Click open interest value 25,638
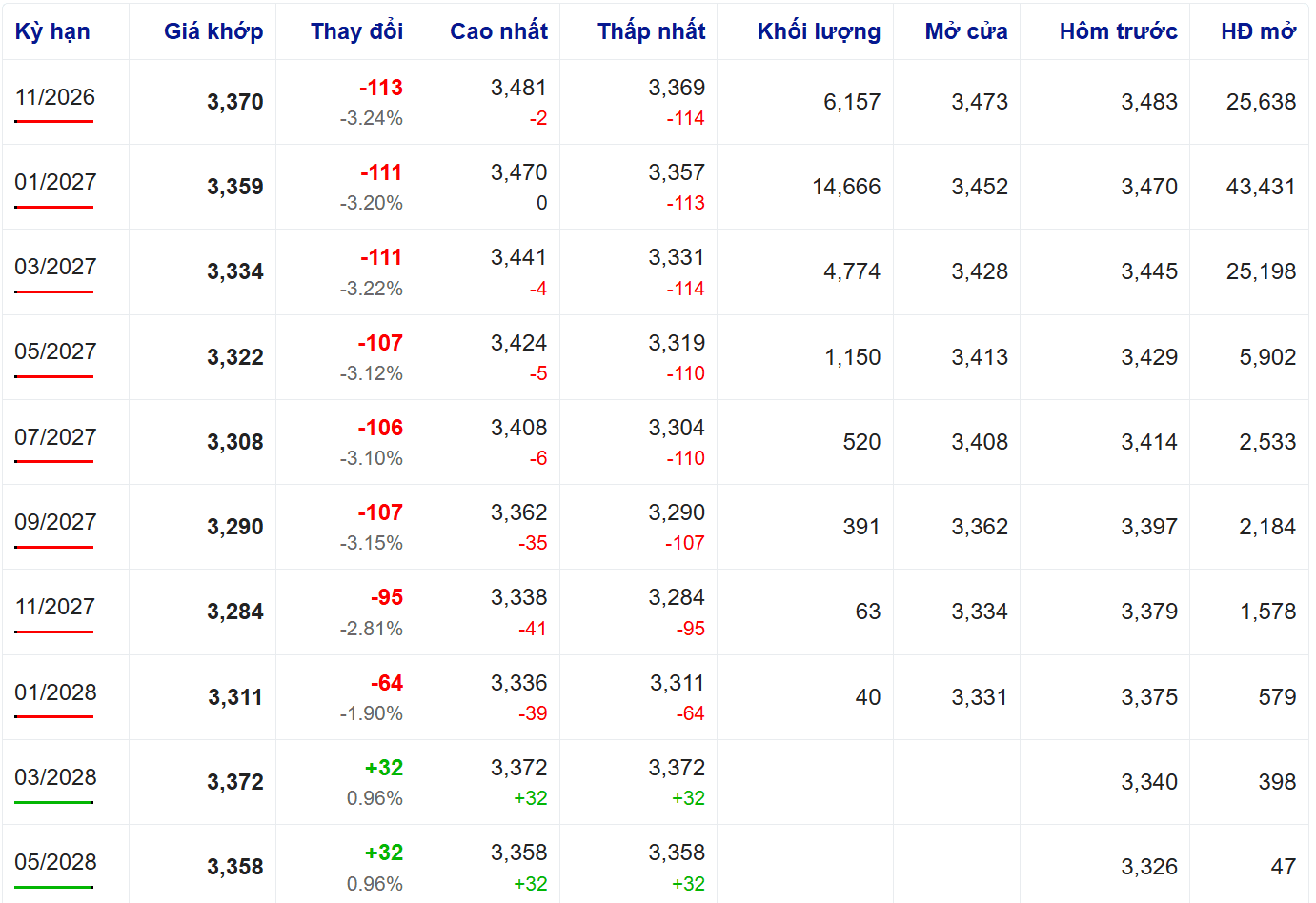 [x=1261, y=102]
